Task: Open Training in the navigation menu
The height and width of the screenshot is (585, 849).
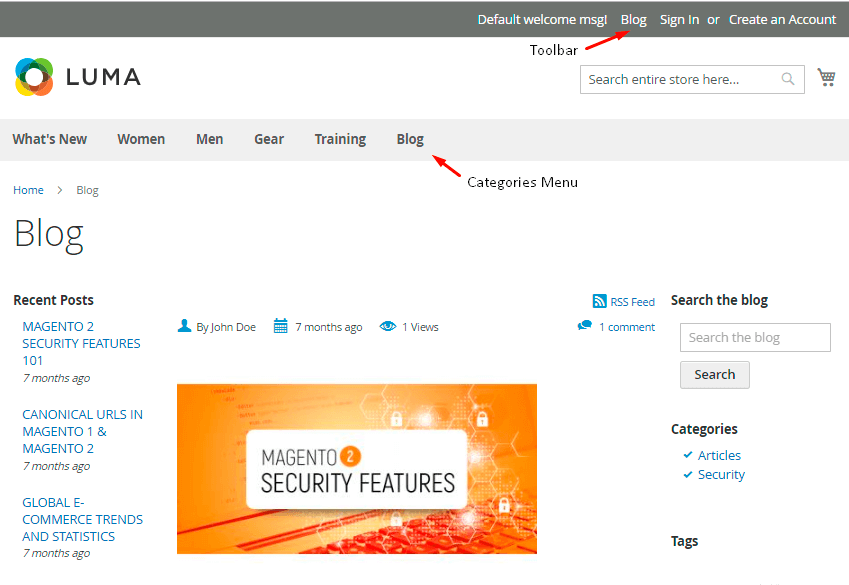Action: pos(340,139)
